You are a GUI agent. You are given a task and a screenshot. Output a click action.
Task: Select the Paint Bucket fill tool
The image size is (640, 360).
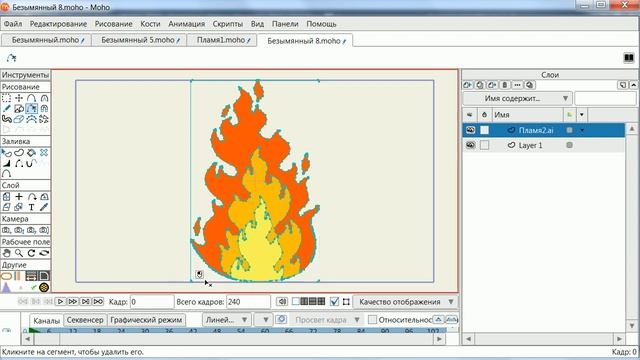click(x=31, y=153)
